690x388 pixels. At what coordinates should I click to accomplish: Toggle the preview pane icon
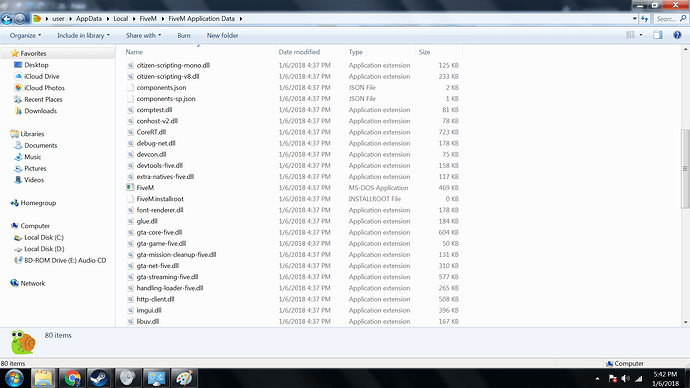click(x=658, y=35)
